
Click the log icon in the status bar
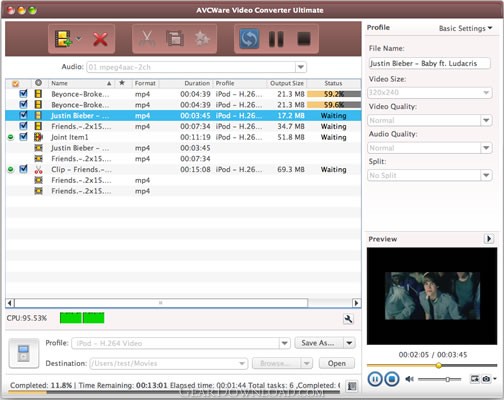[352, 386]
